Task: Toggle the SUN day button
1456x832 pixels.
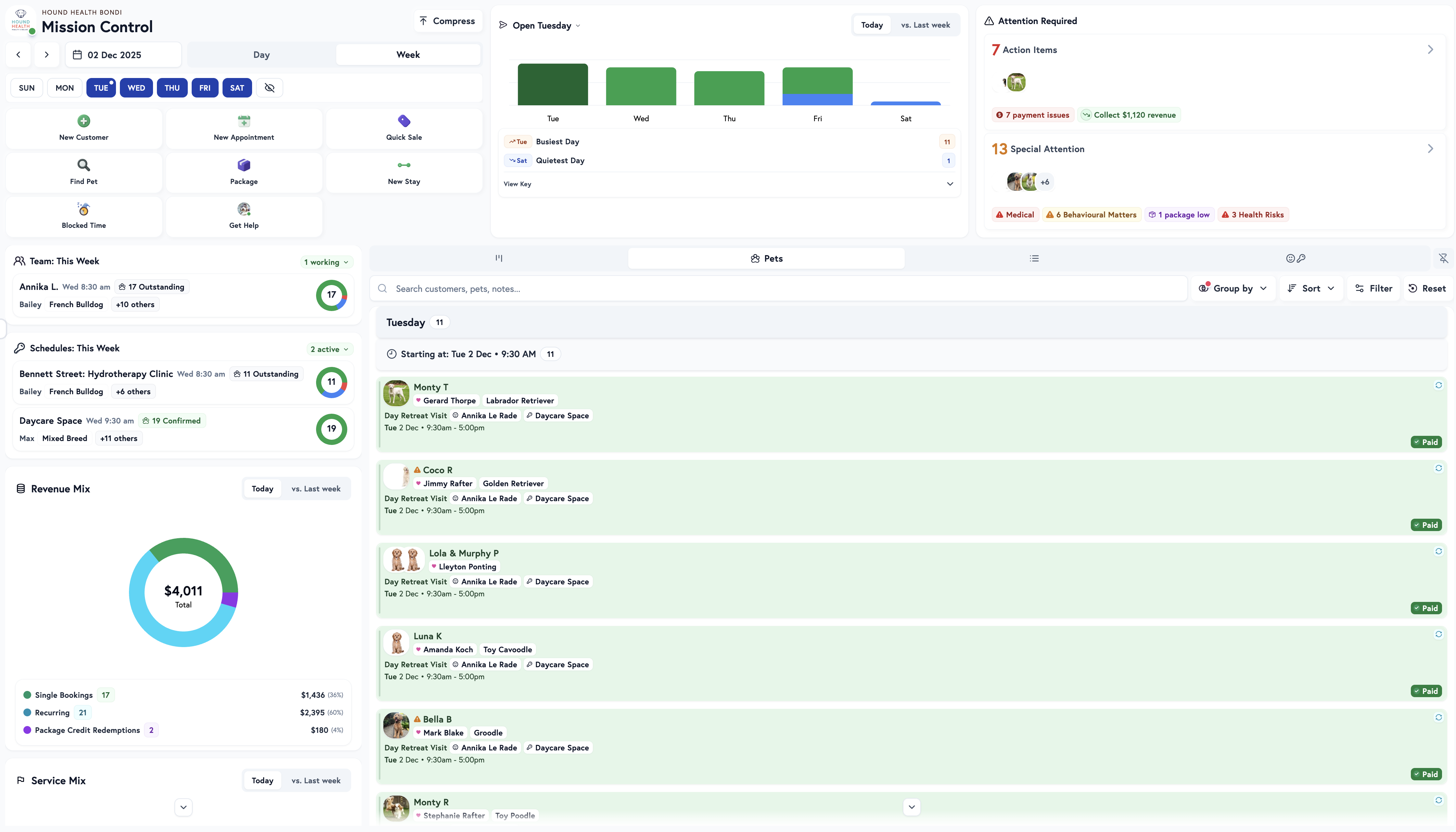Action: 27,88
